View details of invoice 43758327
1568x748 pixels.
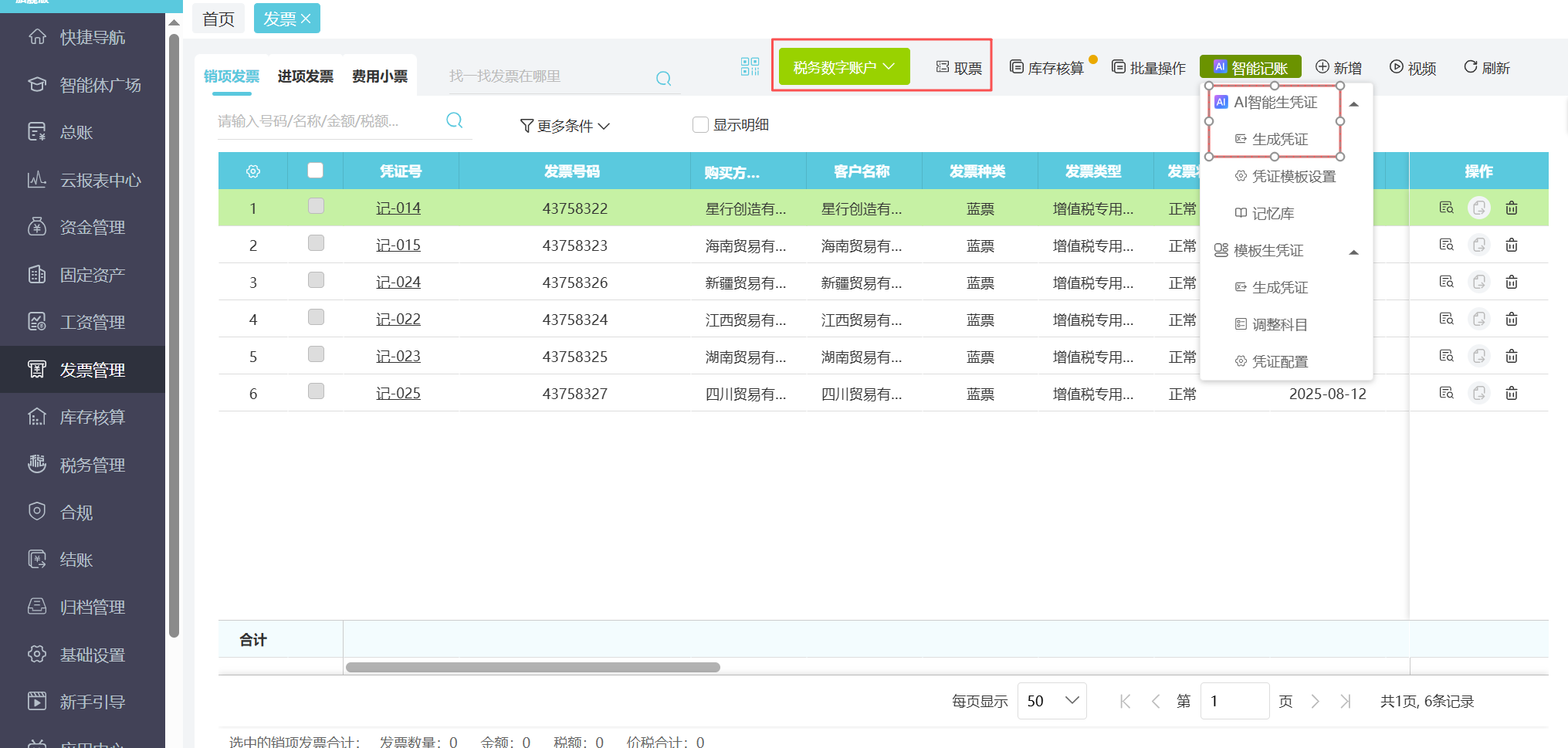1446,393
